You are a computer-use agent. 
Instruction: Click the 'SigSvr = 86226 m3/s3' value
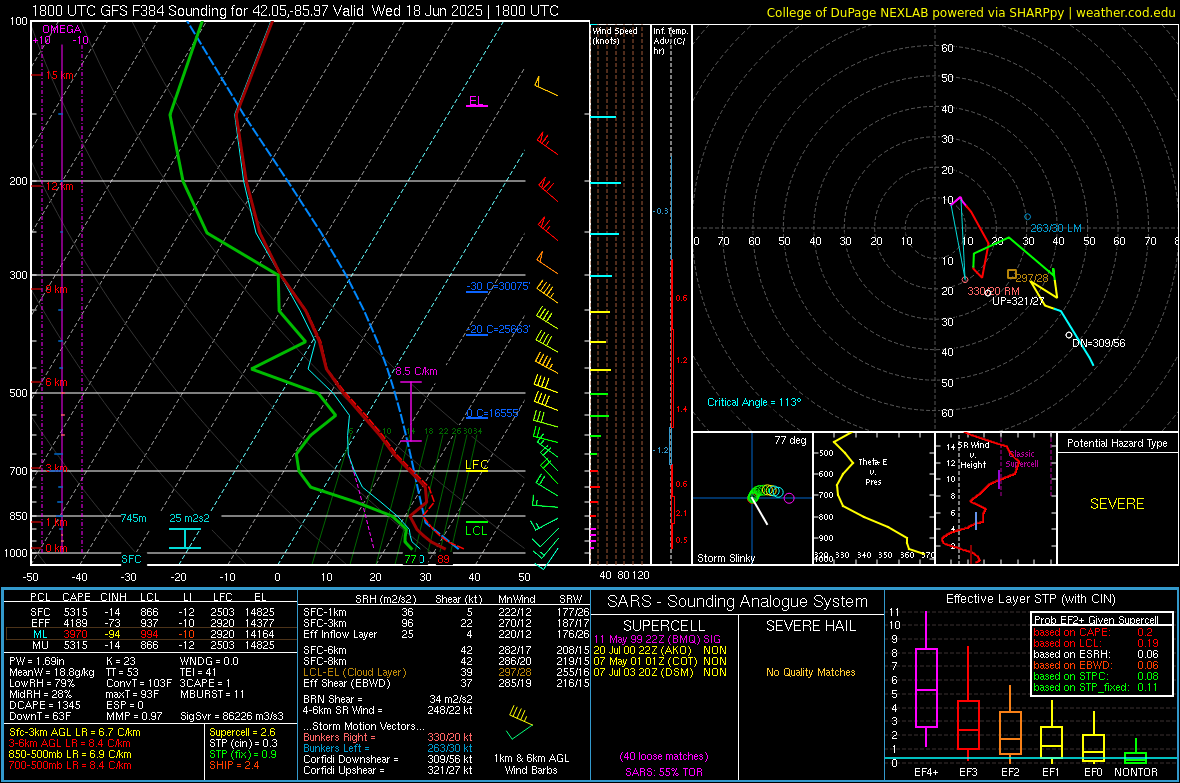232,716
